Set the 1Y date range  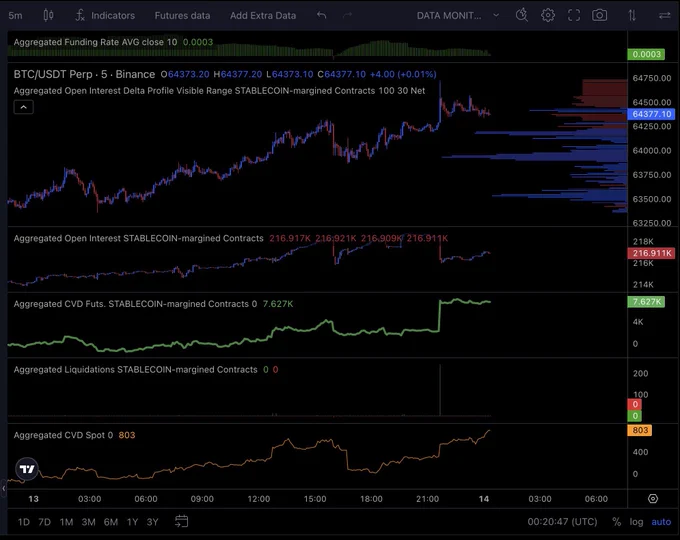coord(132,522)
